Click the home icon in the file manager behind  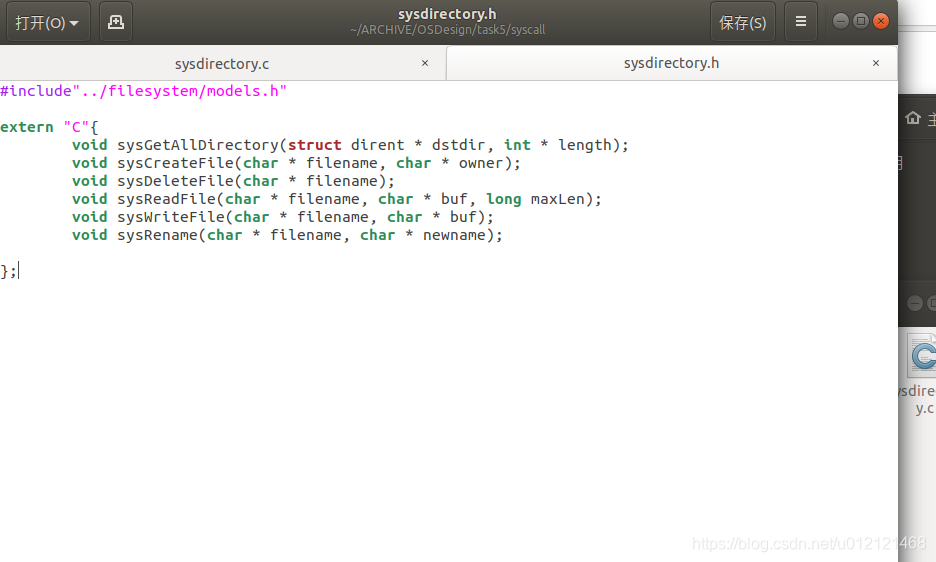[x=913, y=118]
